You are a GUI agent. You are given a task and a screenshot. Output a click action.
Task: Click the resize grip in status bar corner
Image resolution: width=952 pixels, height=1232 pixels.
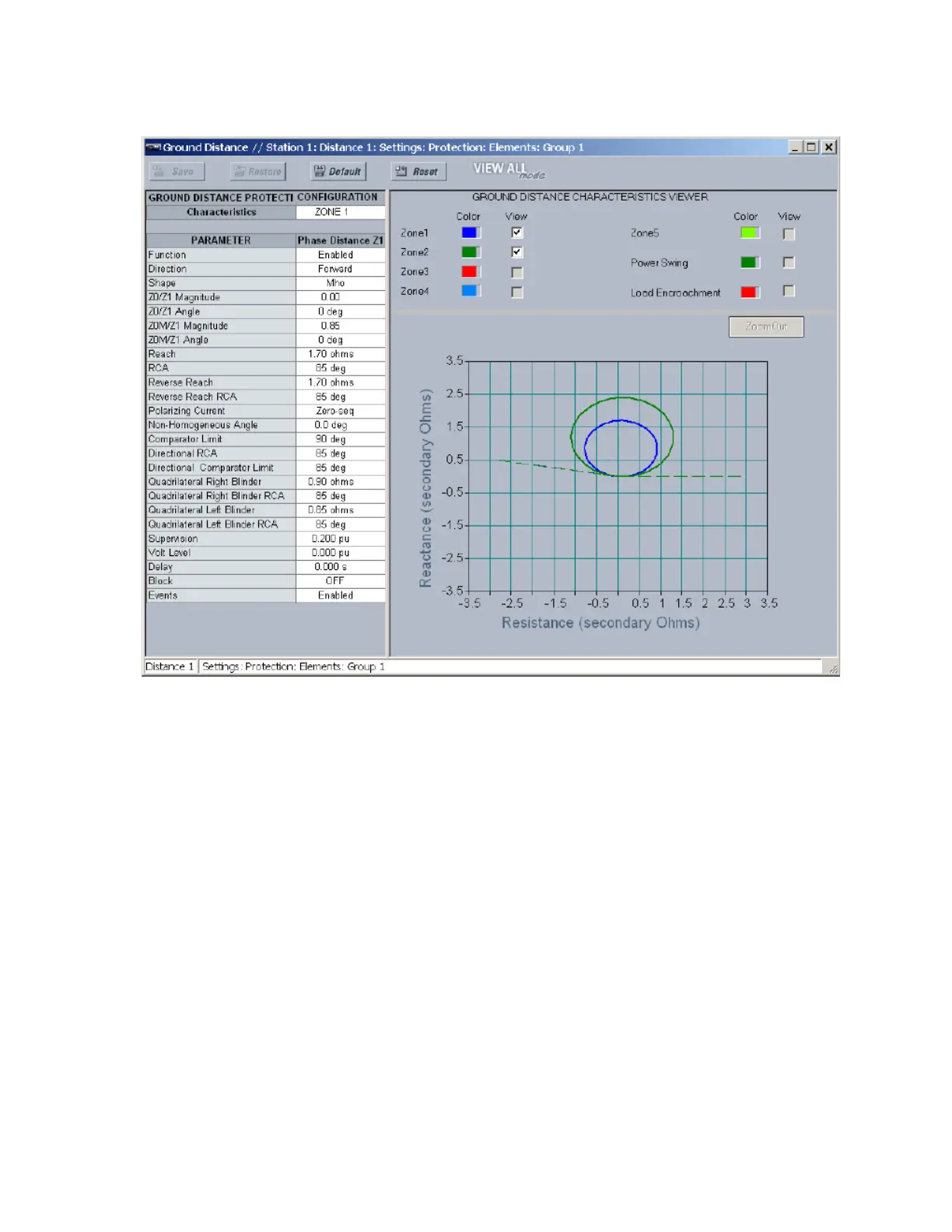[x=832, y=668]
